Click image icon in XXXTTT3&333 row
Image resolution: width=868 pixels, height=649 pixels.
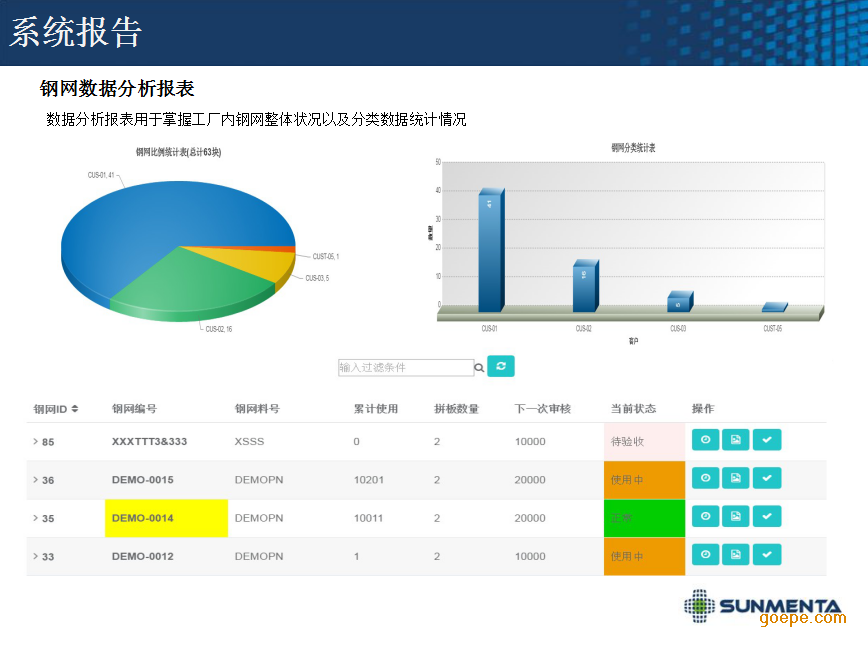(x=736, y=440)
